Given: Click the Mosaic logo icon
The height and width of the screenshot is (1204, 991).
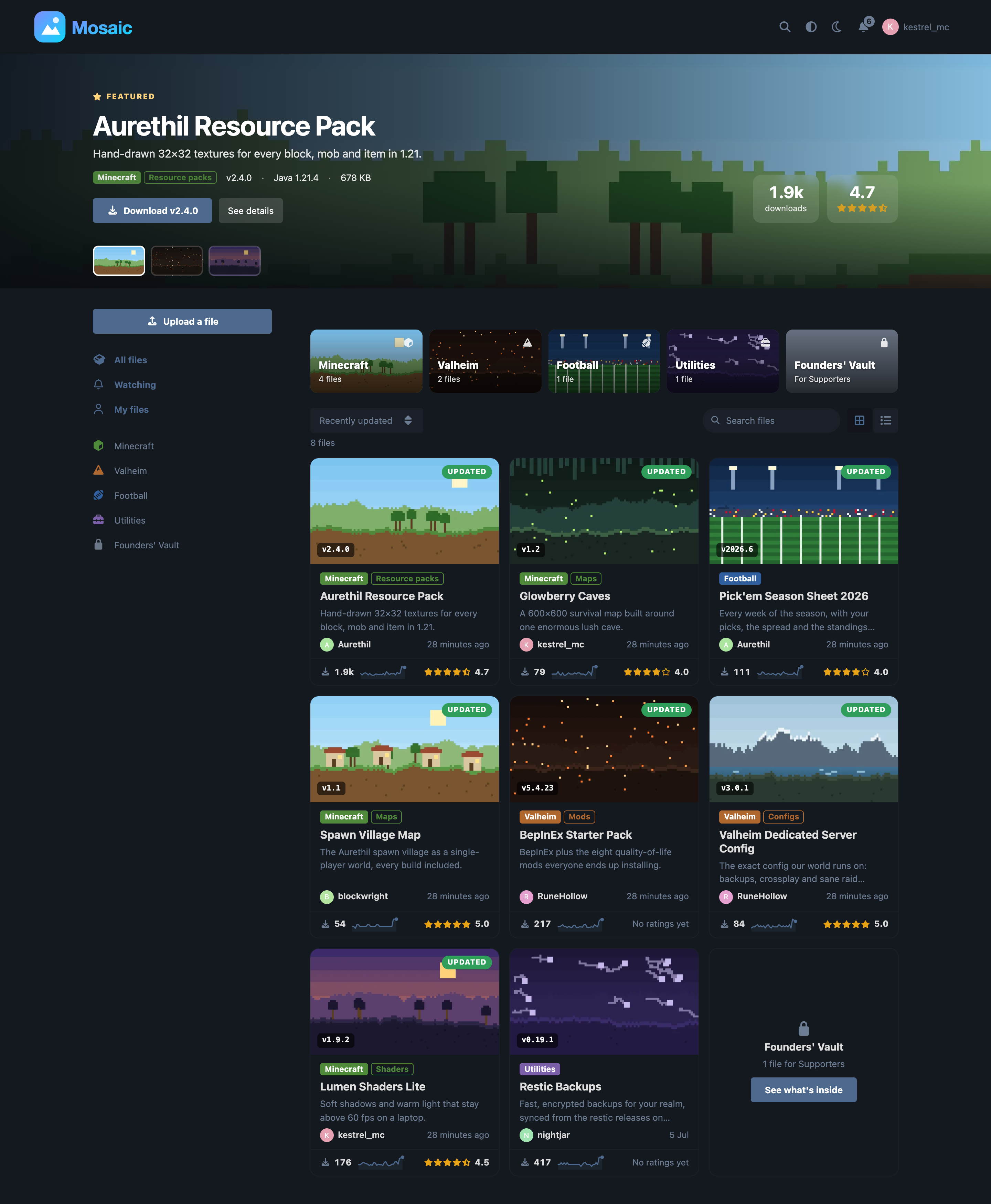Looking at the screenshot, I should click(x=50, y=27).
